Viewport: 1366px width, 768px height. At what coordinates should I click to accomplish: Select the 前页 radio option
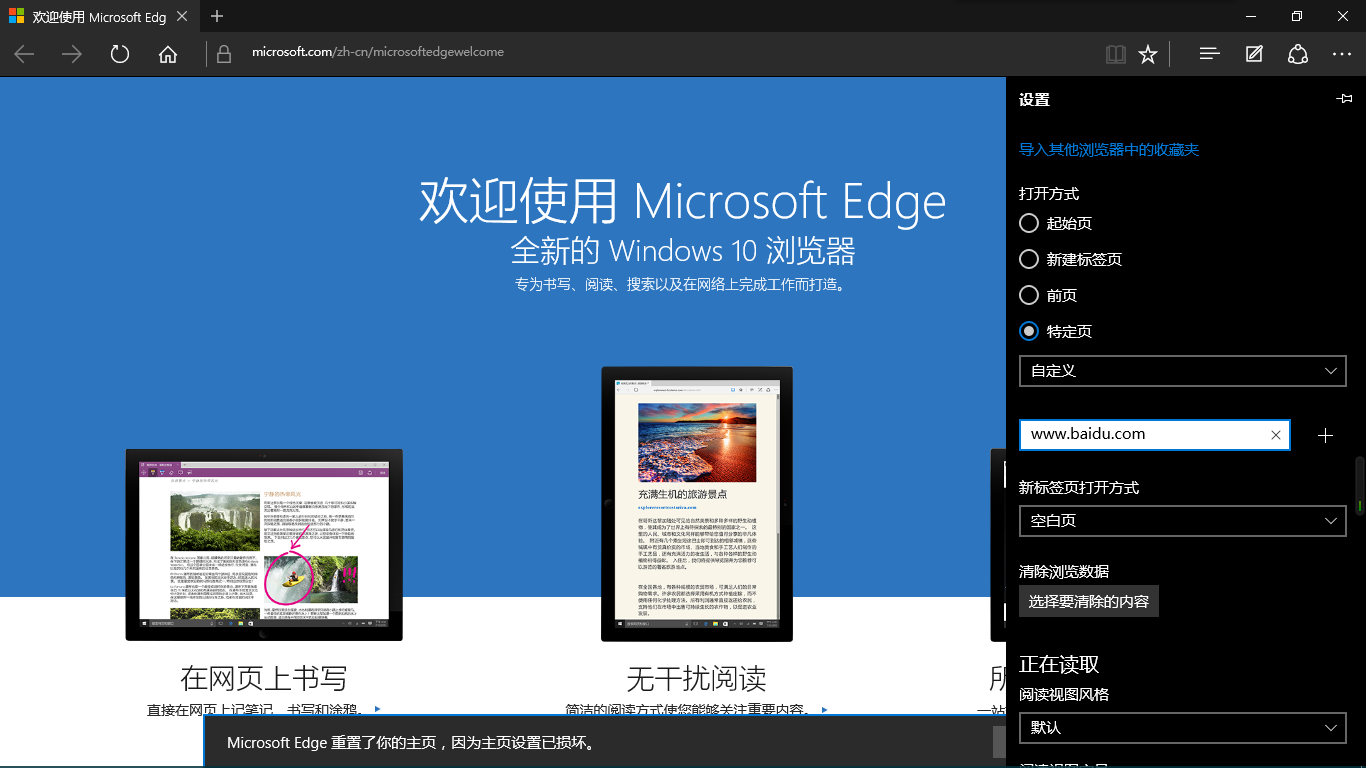click(x=1029, y=295)
